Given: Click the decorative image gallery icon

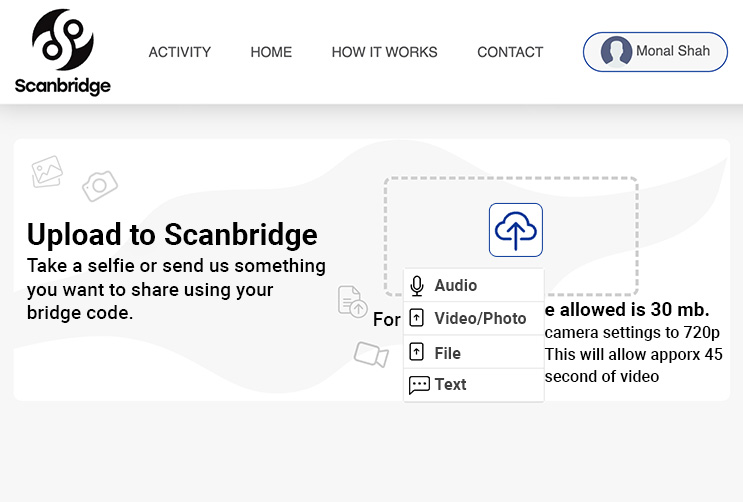Looking at the screenshot, I should [x=47, y=172].
